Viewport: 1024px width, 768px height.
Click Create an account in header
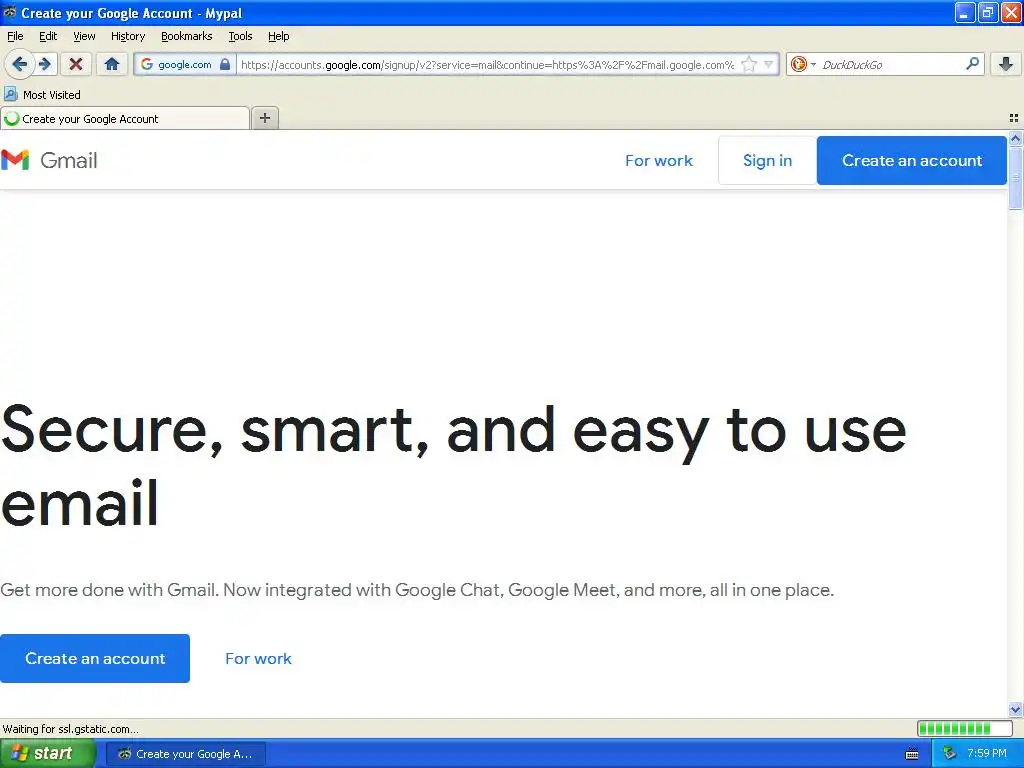click(x=912, y=160)
